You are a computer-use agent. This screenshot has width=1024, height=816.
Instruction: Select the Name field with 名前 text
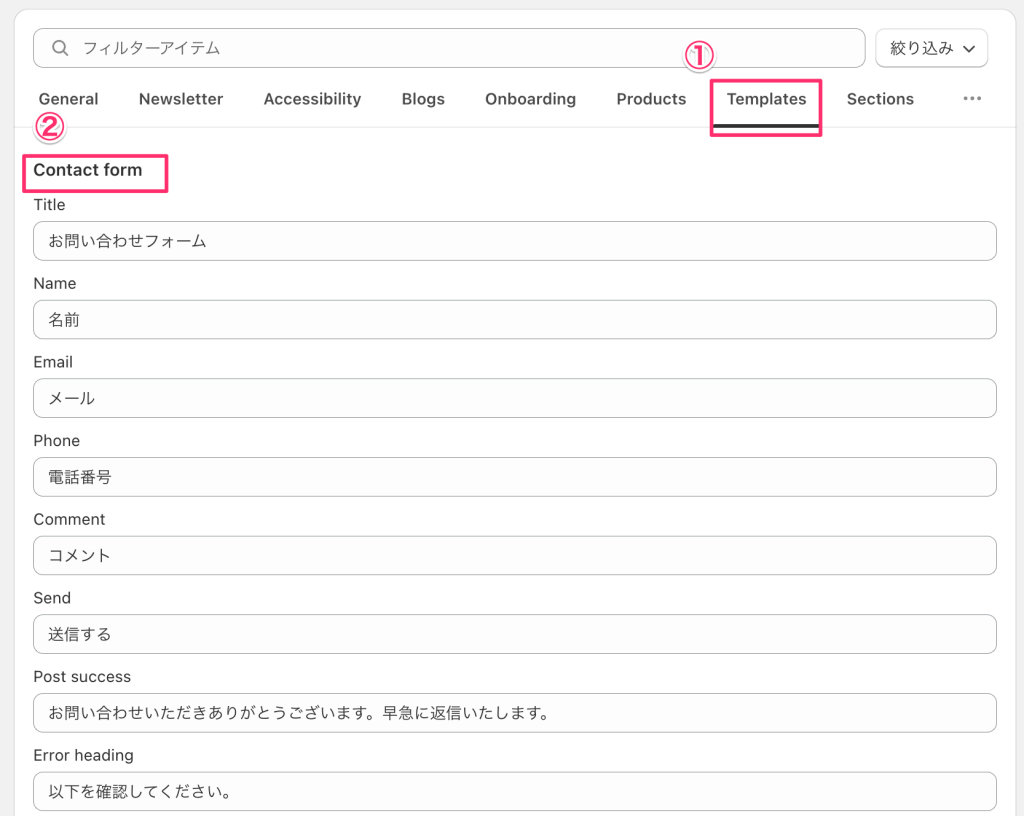pos(514,319)
